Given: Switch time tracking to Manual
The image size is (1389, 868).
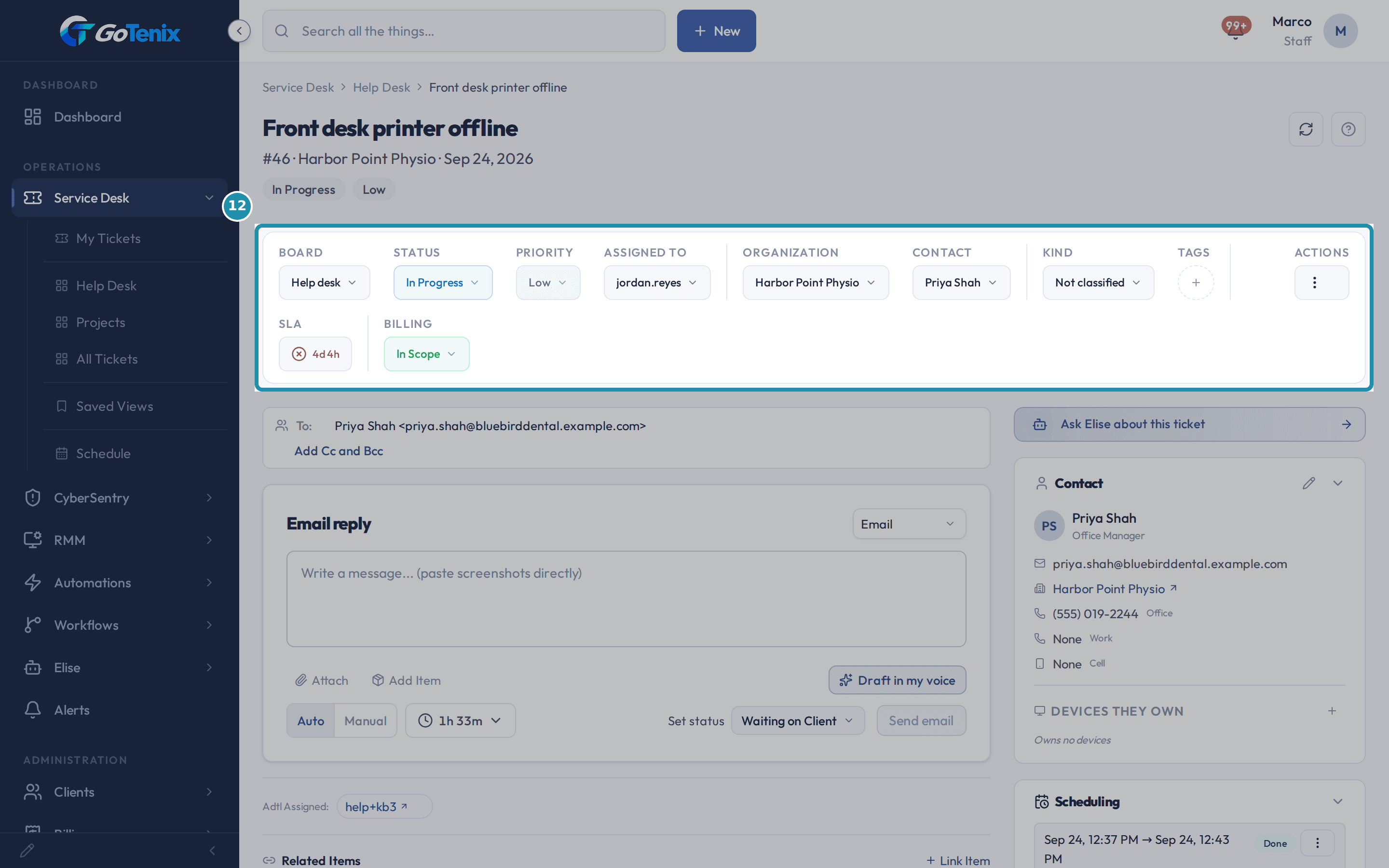Looking at the screenshot, I should pyautogui.click(x=366, y=720).
